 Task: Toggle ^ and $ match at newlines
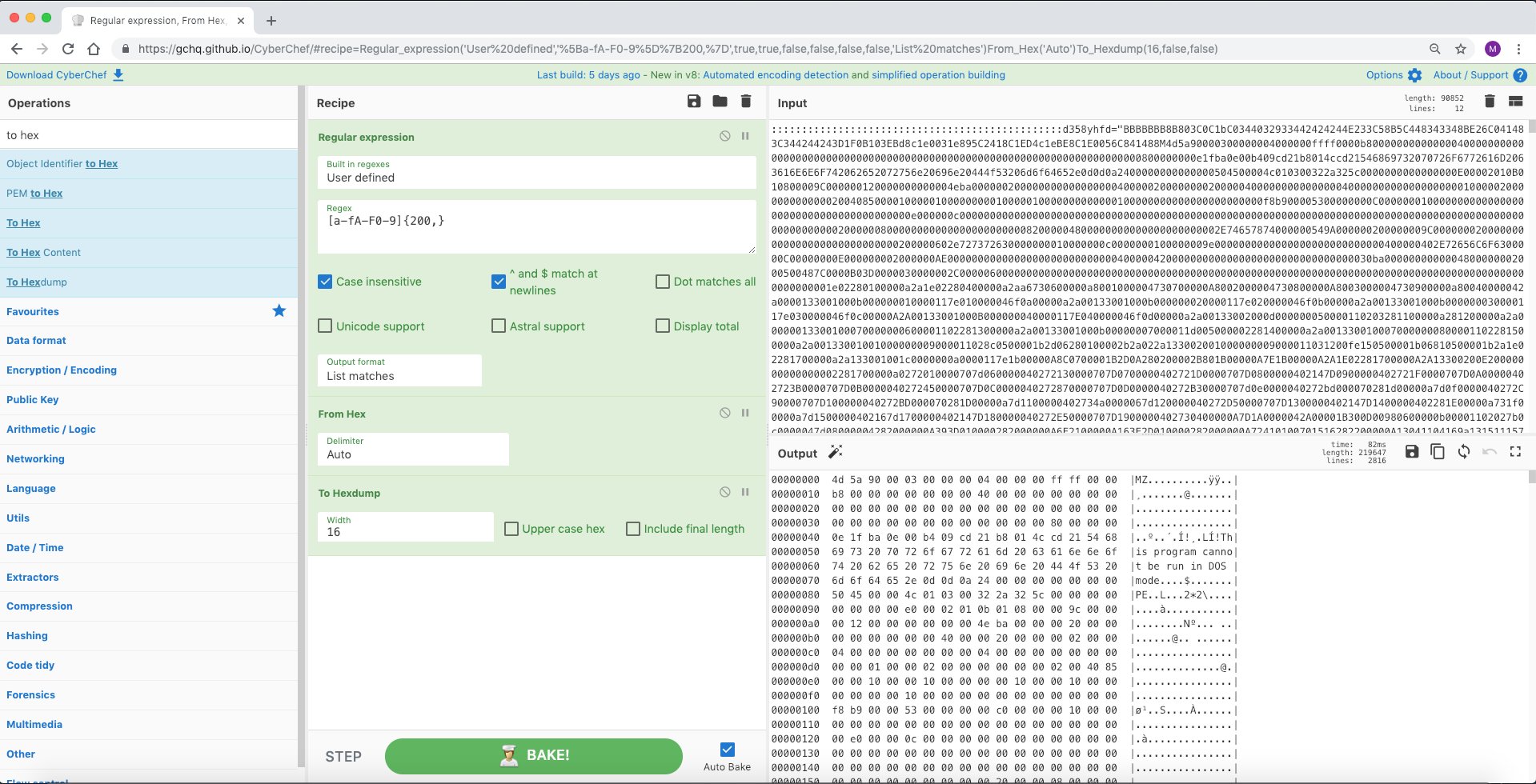pyautogui.click(x=499, y=282)
